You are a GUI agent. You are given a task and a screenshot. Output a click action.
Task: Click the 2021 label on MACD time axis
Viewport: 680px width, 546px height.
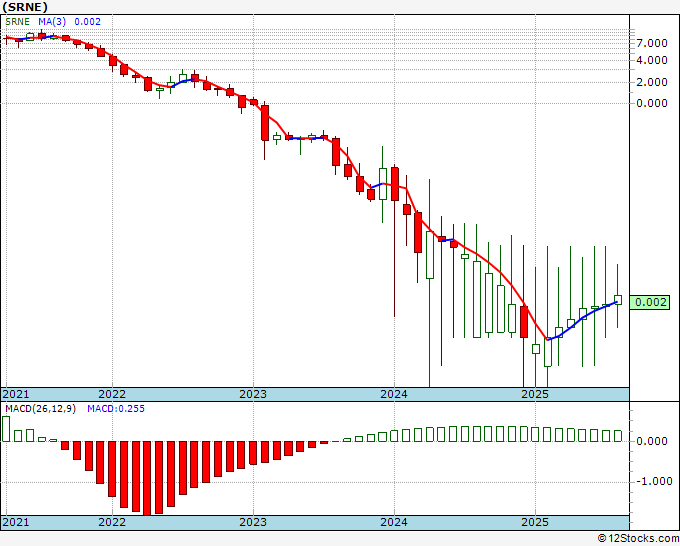(16, 522)
